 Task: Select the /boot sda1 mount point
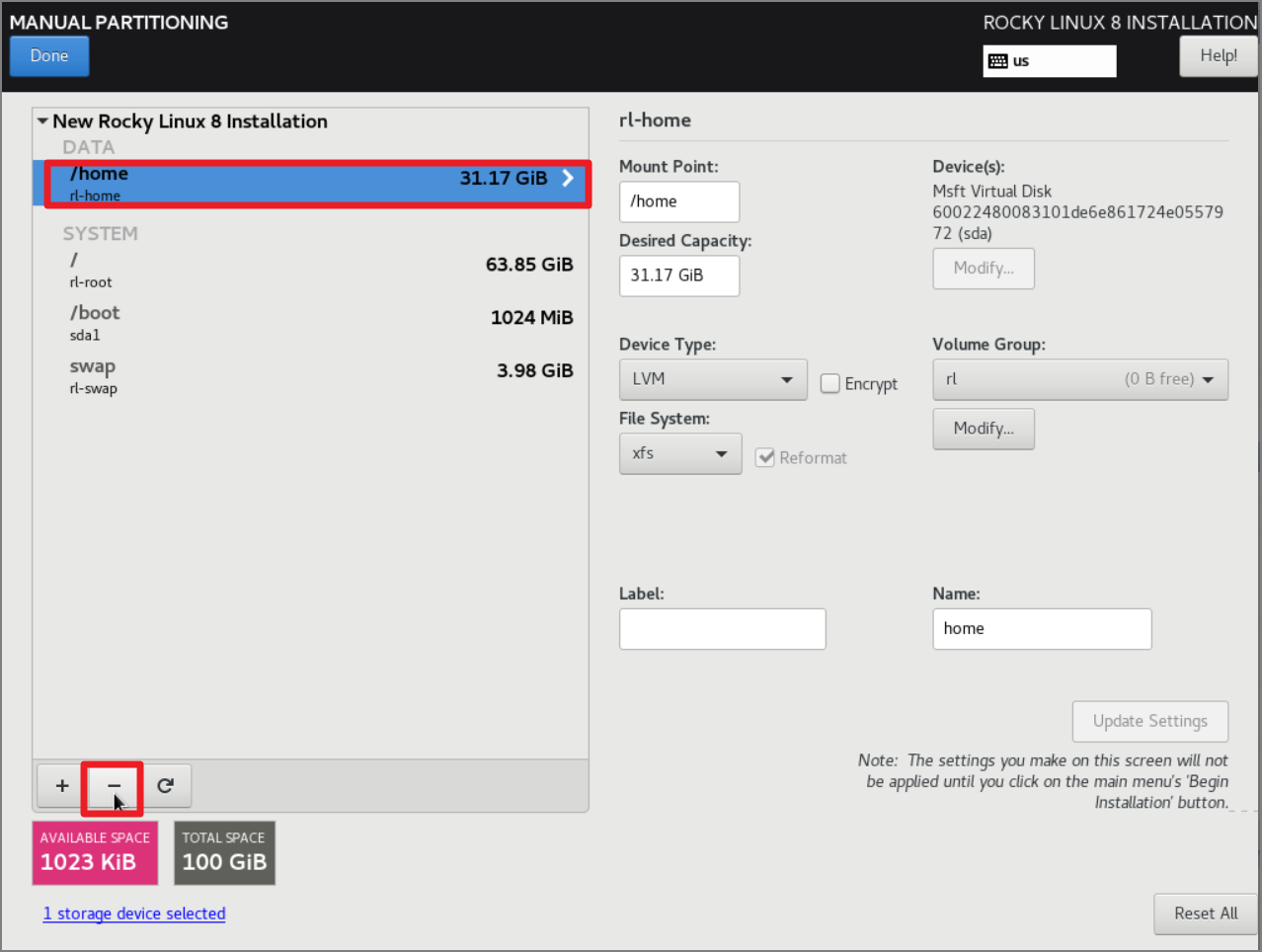[310, 323]
